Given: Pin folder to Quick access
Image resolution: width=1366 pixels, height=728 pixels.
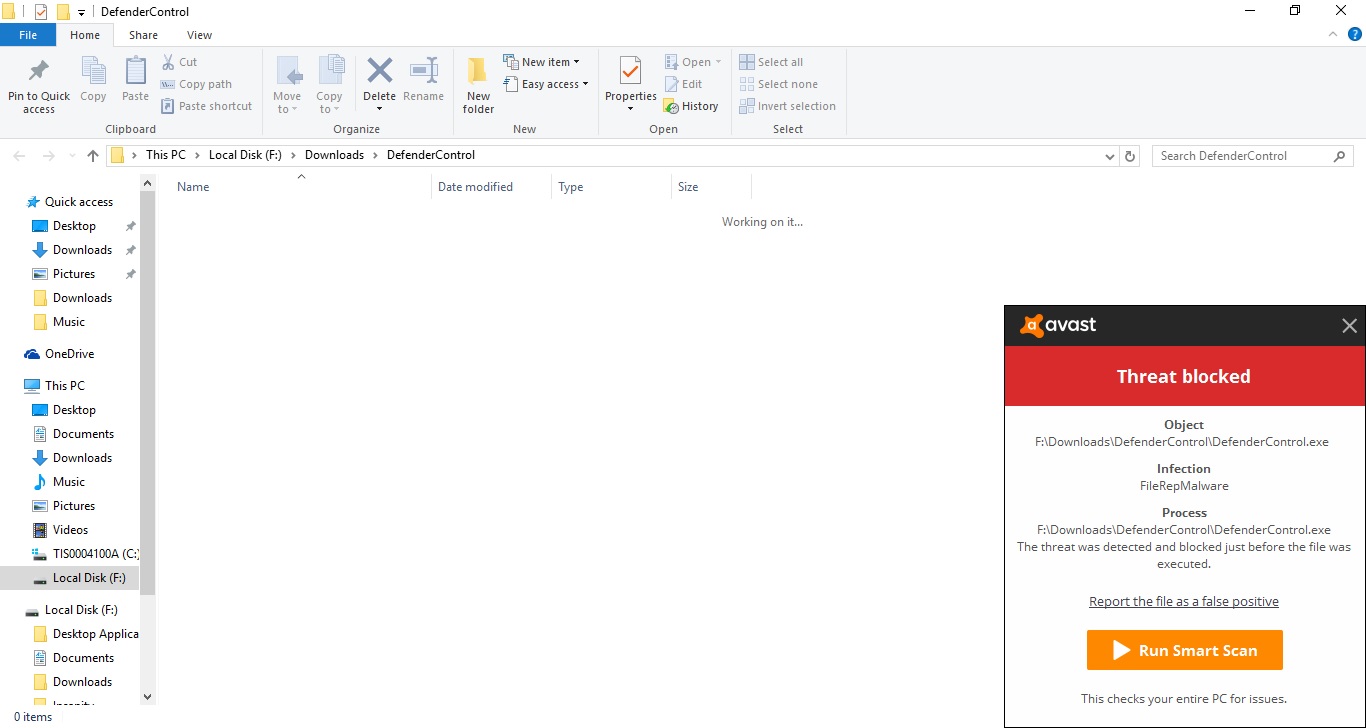Looking at the screenshot, I should [39, 85].
